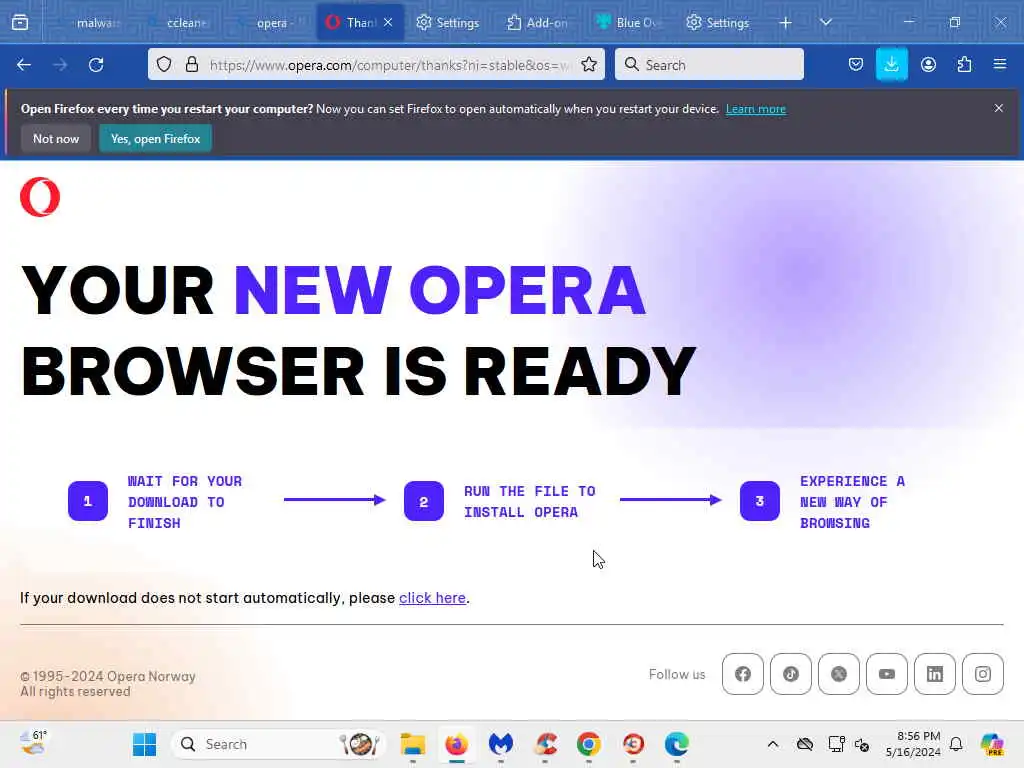Image resolution: width=1024 pixels, height=768 pixels.
Task: Switch to the first Settings tab
Action: (x=448, y=23)
